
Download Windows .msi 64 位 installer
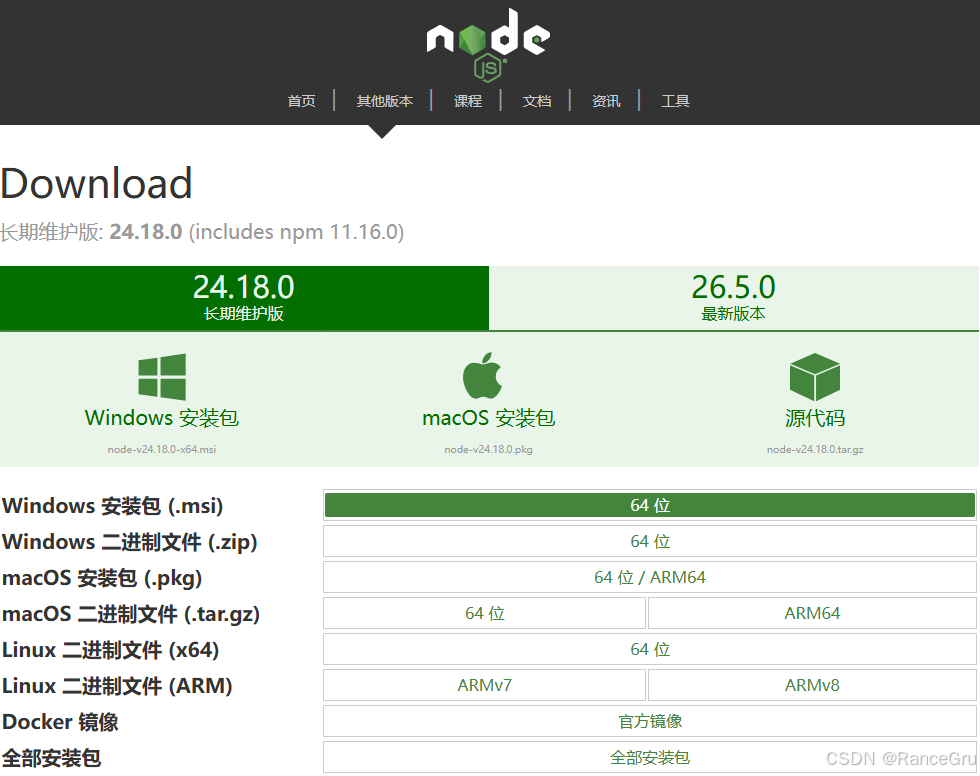coord(650,505)
